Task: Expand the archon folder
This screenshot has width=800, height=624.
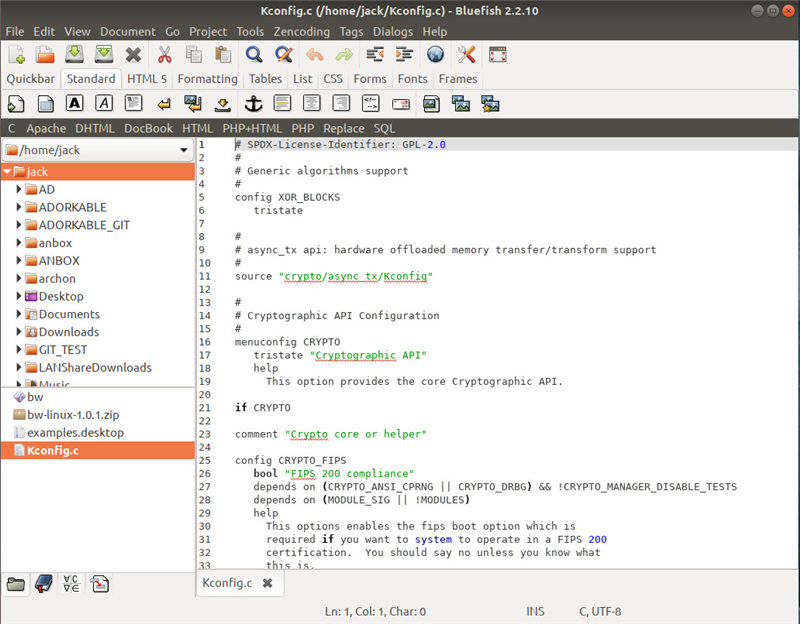Action: (x=18, y=279)
